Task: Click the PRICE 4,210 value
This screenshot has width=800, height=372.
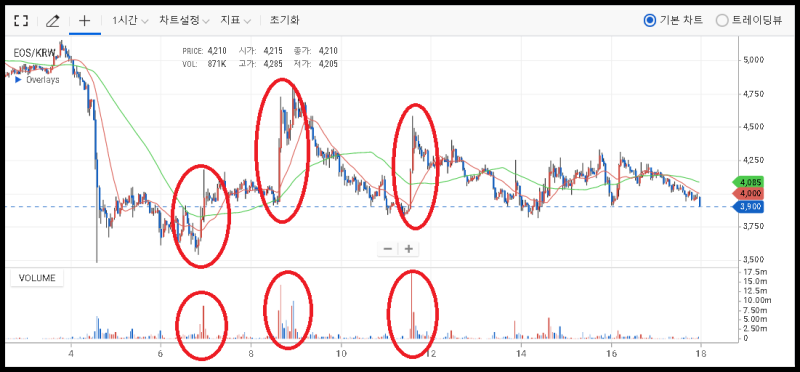Action: click(x=217, y=51)
